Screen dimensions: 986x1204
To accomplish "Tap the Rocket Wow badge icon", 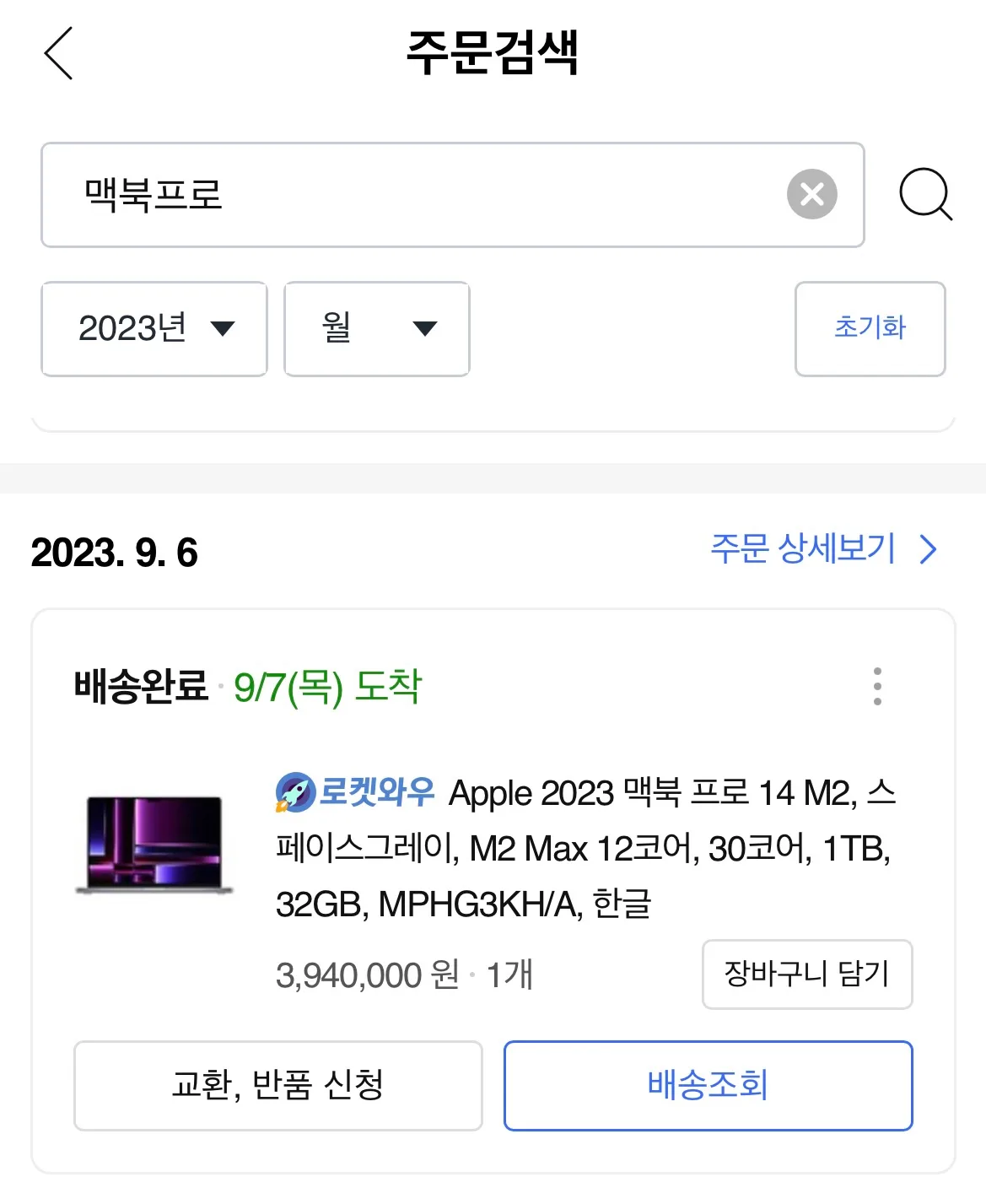I will click(x=295, y=792).
